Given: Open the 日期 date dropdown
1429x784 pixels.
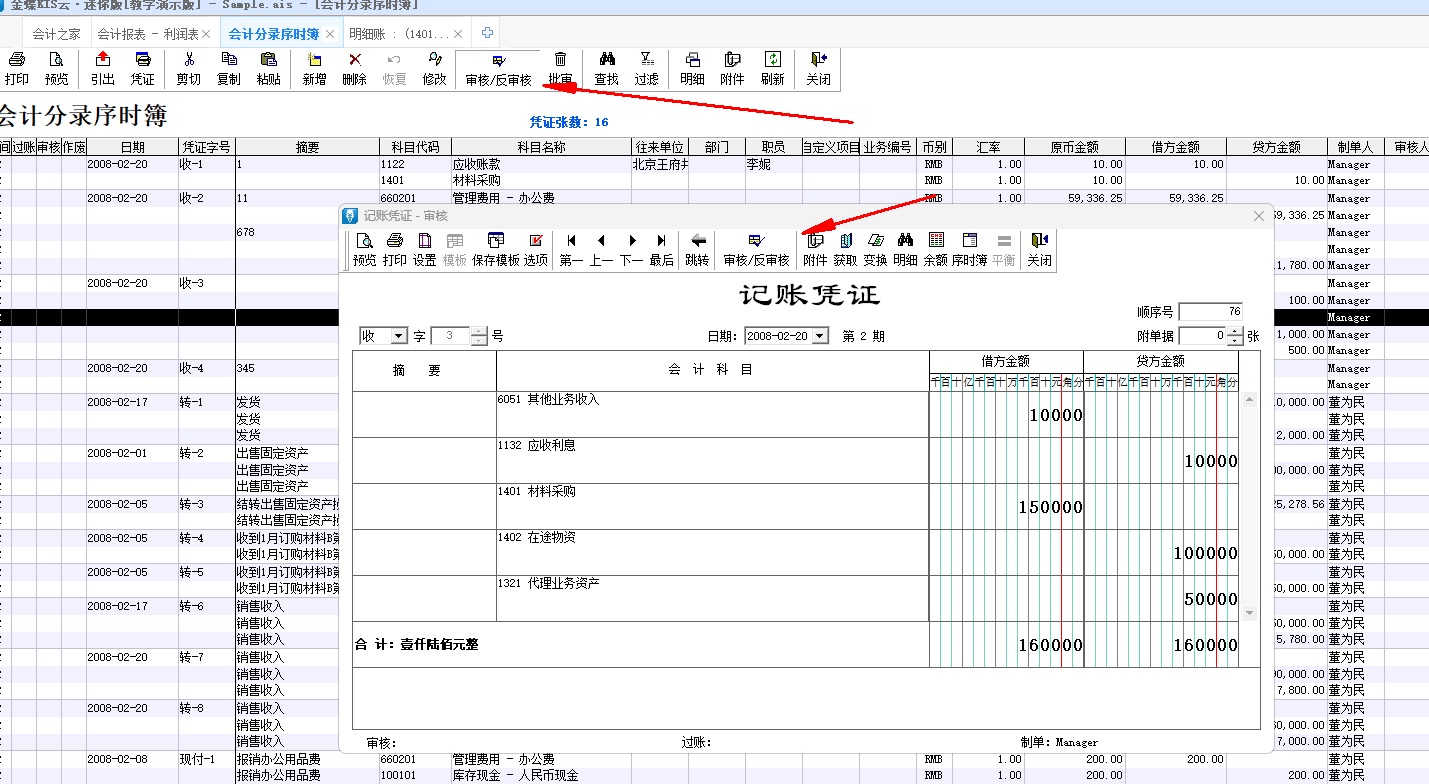Looking at the screenshot, I should coord(820,336).
